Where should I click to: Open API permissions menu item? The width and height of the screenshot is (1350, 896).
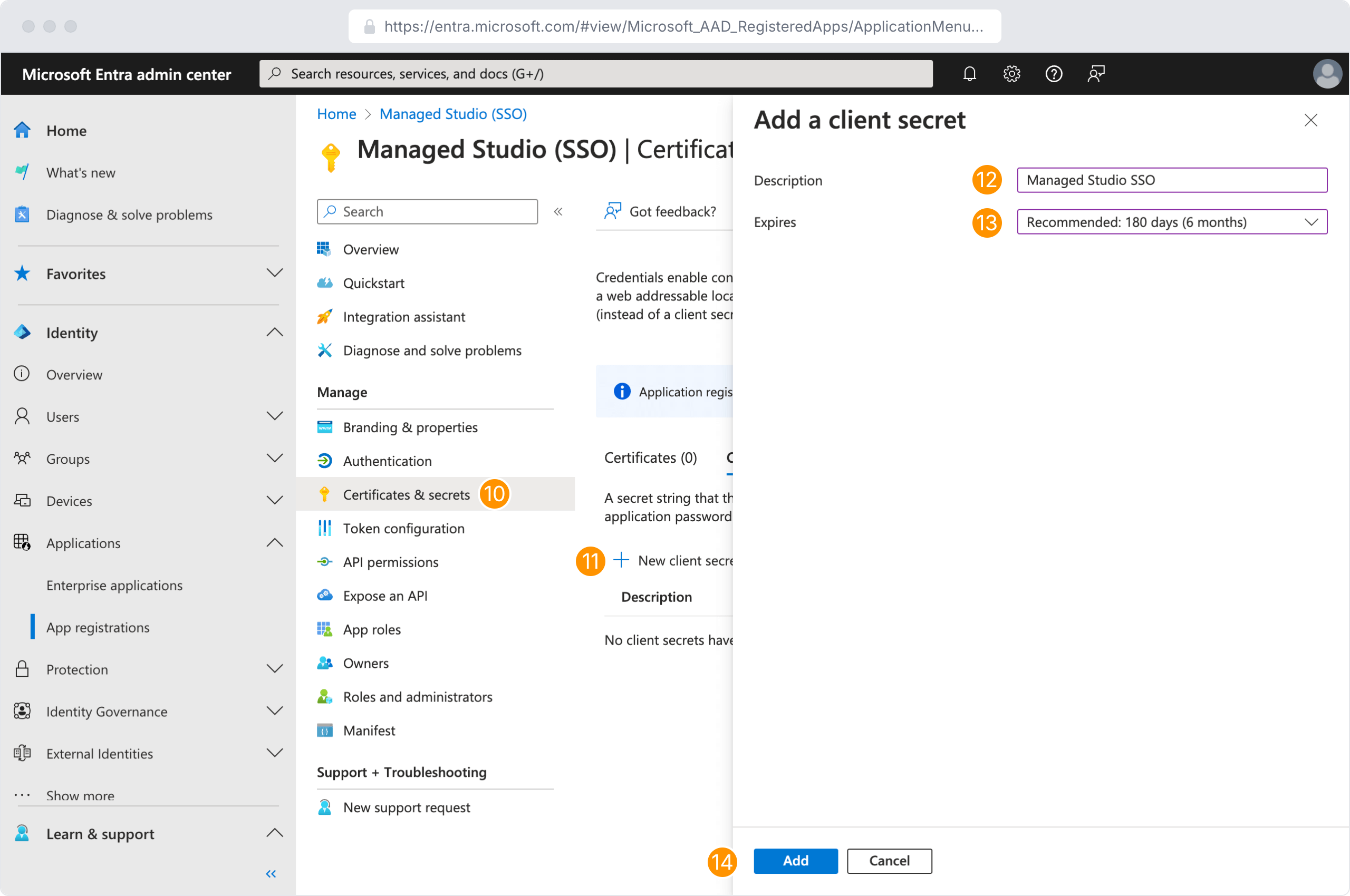(x=391, y=562)
